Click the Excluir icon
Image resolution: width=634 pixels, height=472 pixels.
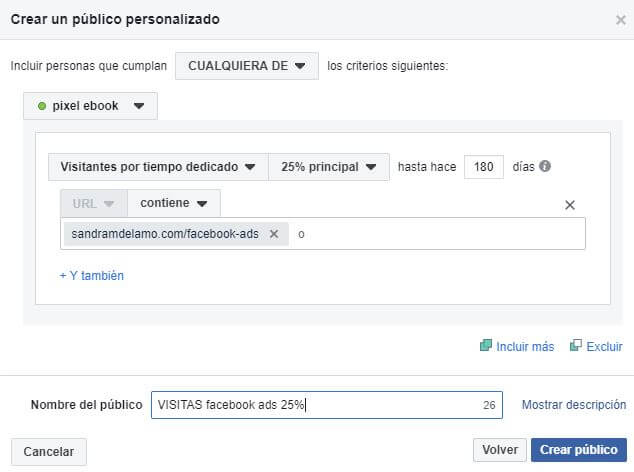point(576,346)
